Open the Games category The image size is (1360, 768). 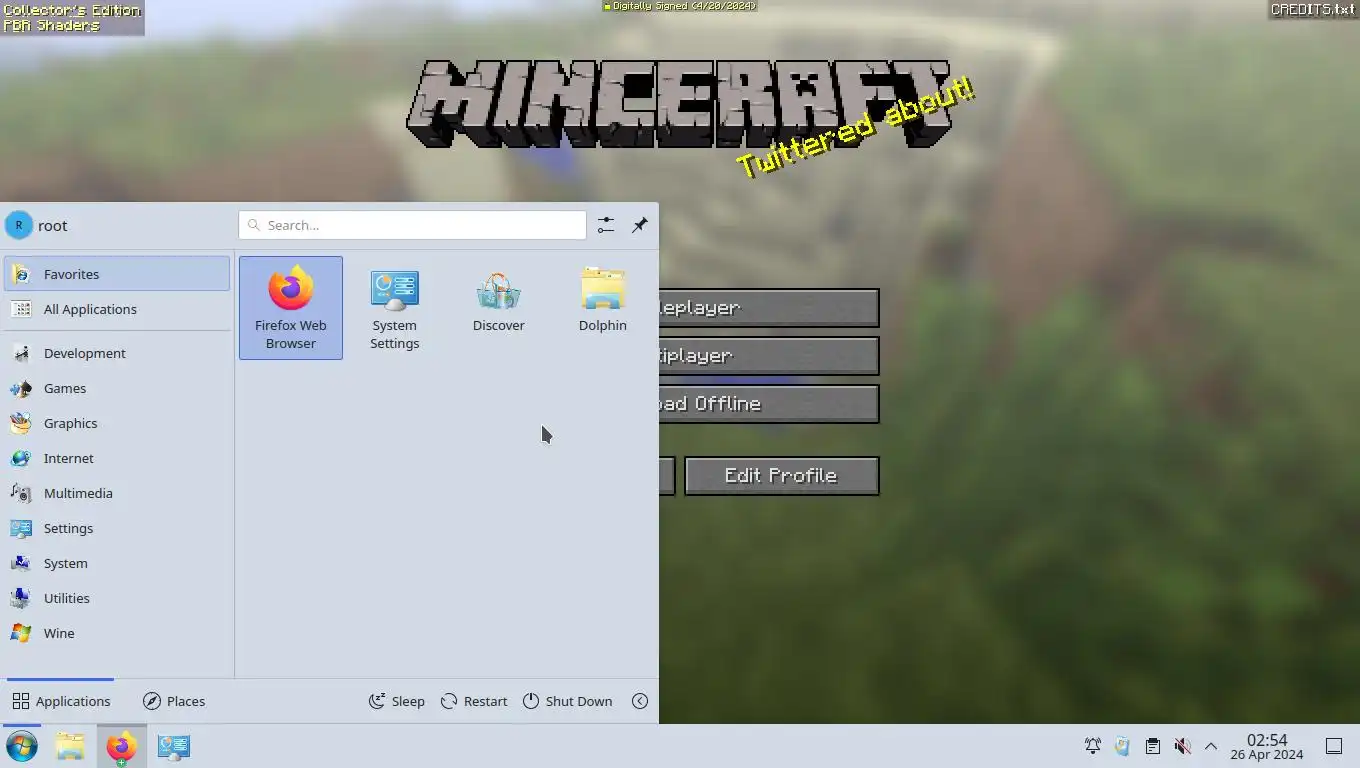click(x=117, y=388)
